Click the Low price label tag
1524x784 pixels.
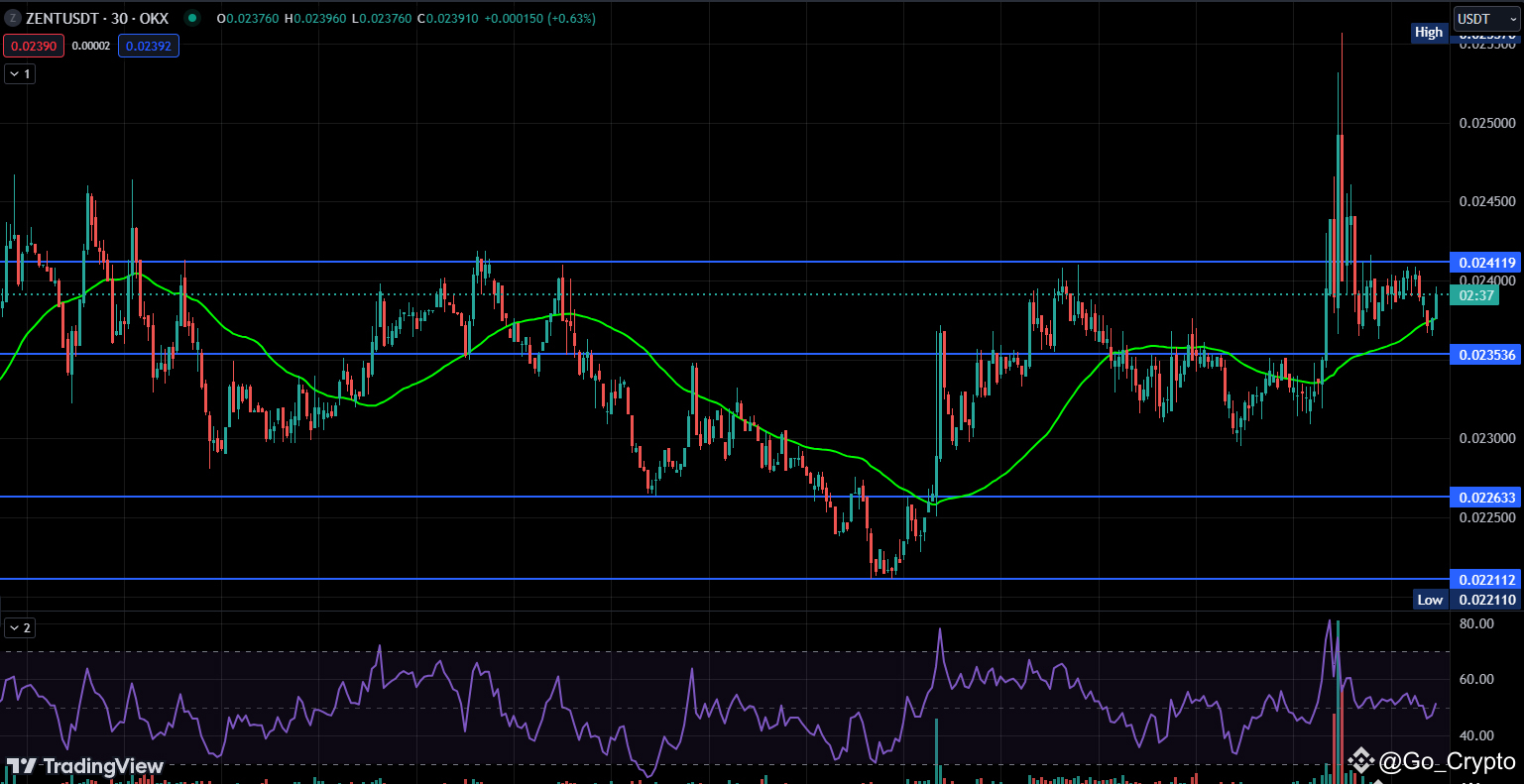[1430, 600]
